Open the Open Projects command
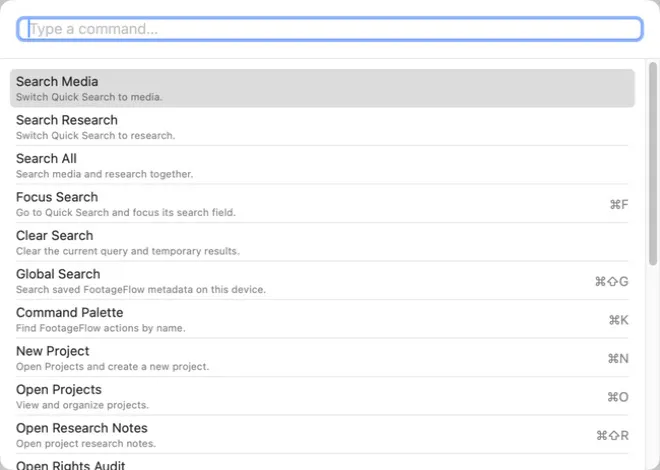660x470 pixels. click(x=322, y=396)
